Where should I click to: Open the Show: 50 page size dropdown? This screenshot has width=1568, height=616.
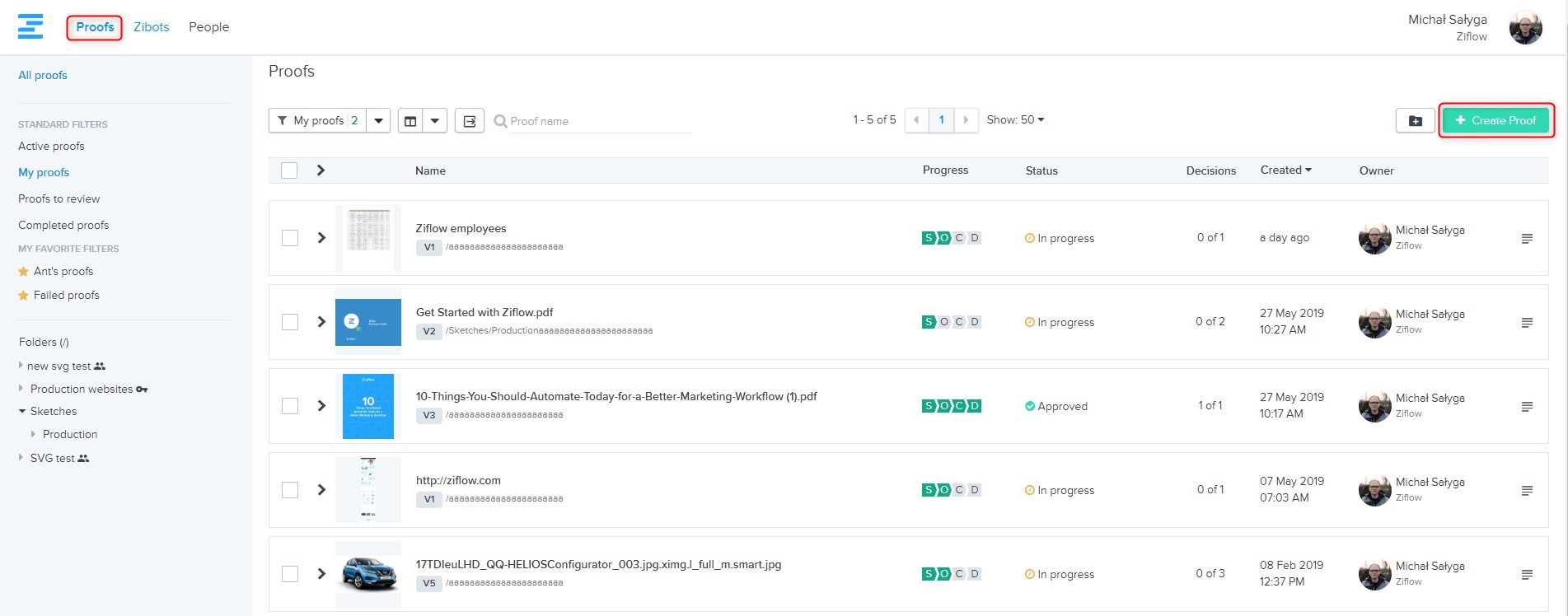pyautogui.click(x=1015, y=120)
